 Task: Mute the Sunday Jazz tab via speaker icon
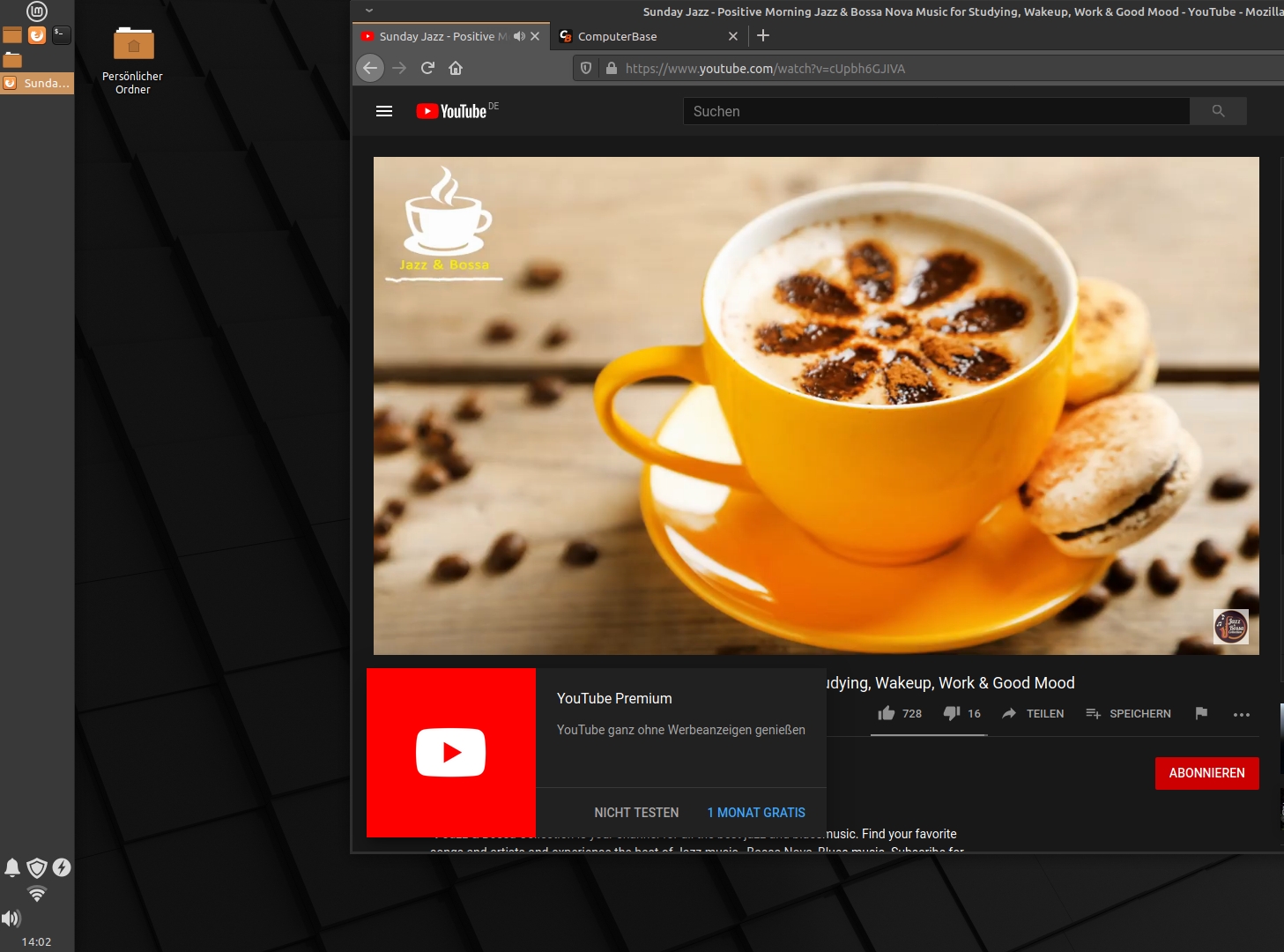519,36
